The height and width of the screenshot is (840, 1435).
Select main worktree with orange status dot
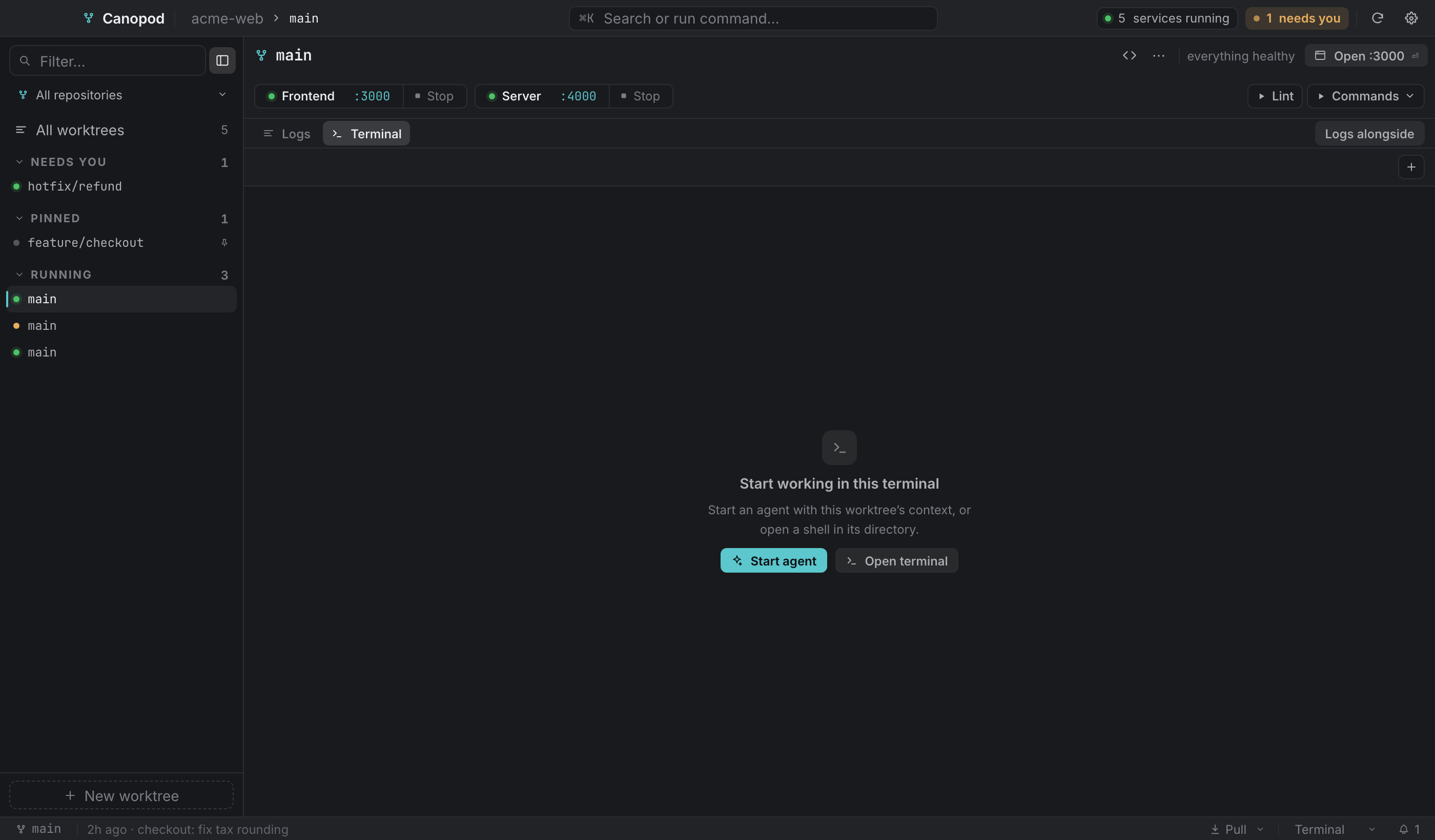[x=122, y=326]
